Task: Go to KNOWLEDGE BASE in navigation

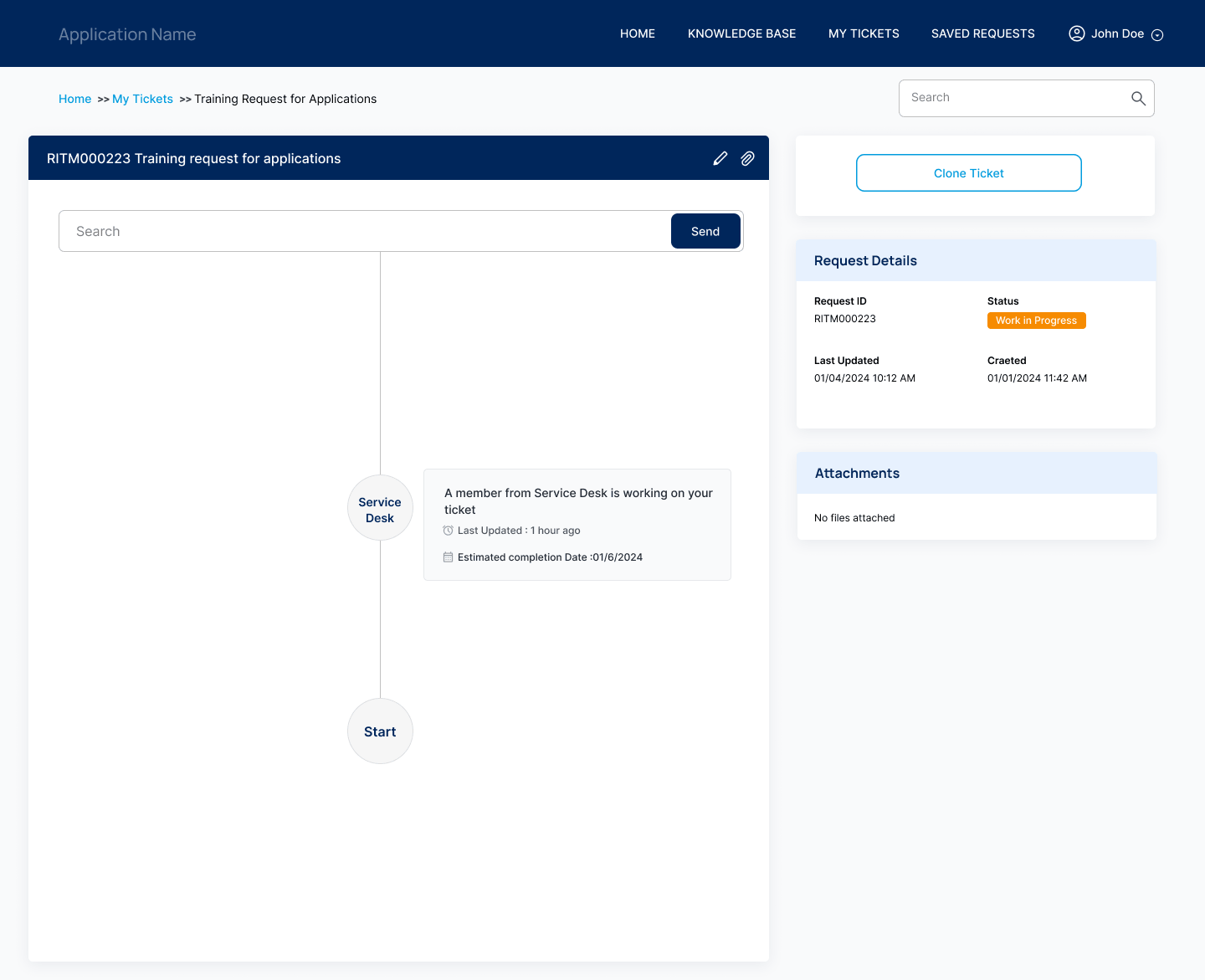Action: tap(741, 33)
